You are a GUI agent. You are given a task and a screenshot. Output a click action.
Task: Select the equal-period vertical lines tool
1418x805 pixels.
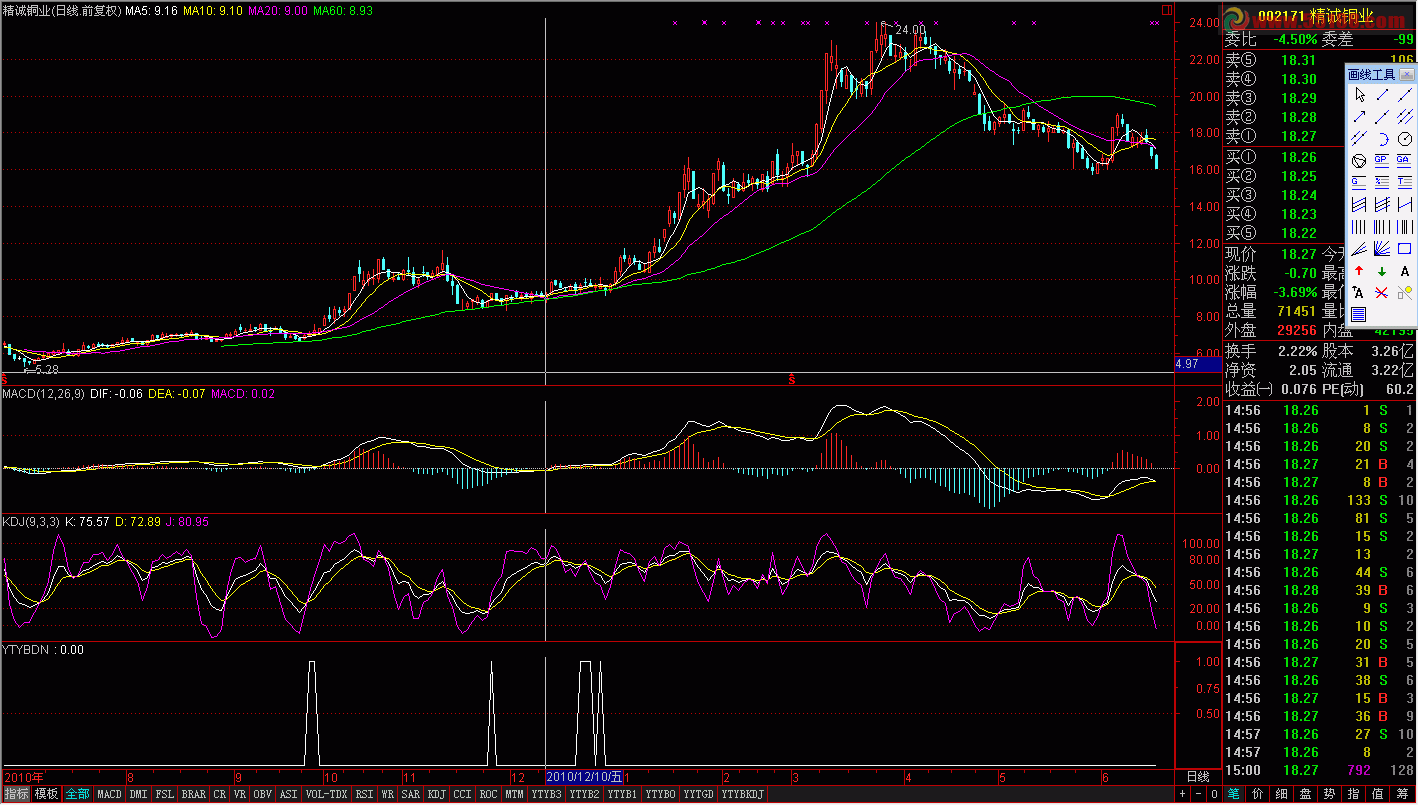click(x=1360, y=226)
